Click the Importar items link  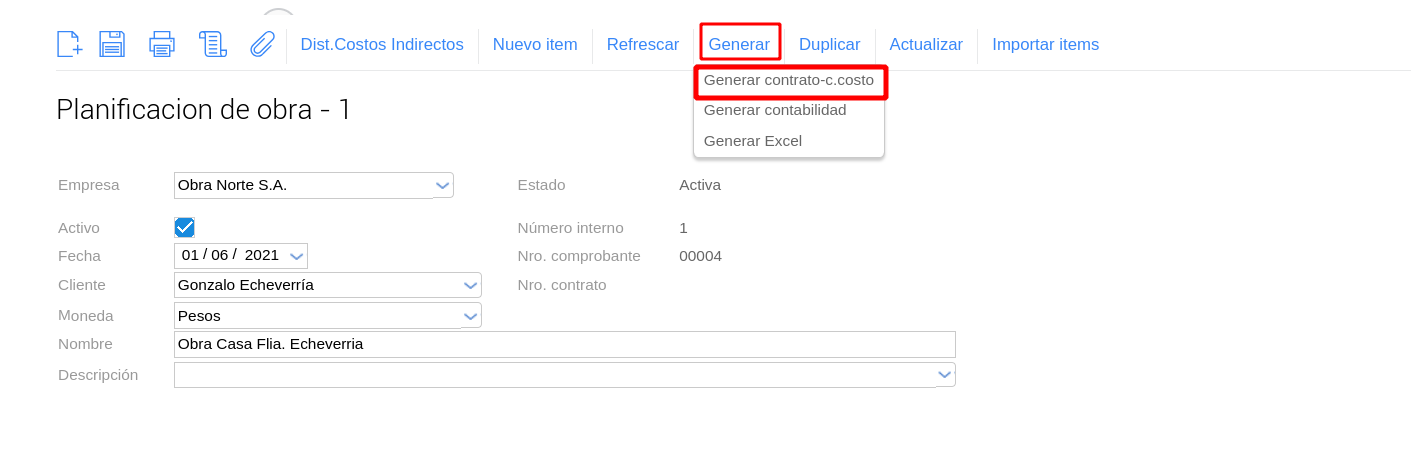click(1045, 45)
